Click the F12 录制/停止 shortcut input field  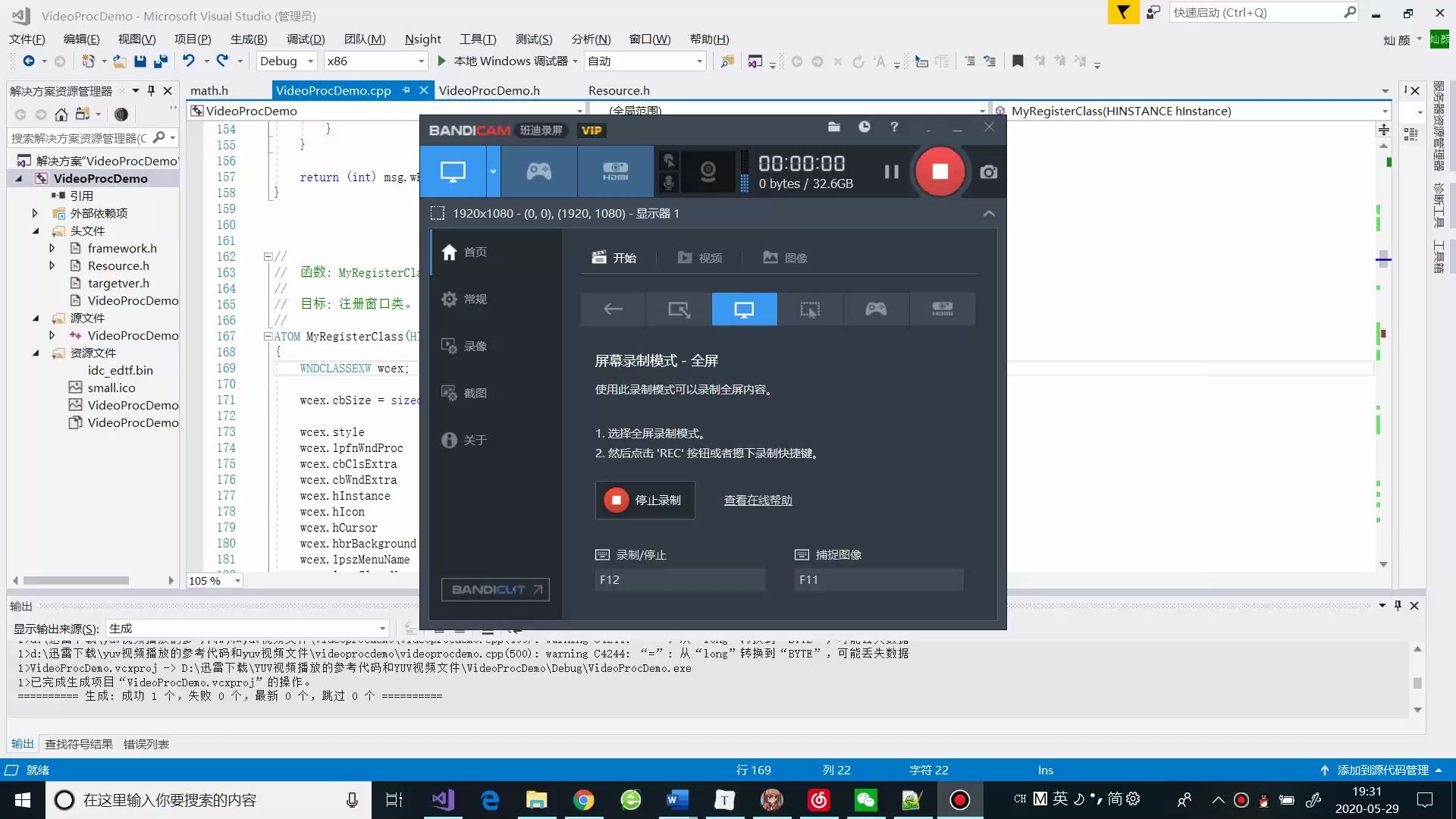pos(680,579)
